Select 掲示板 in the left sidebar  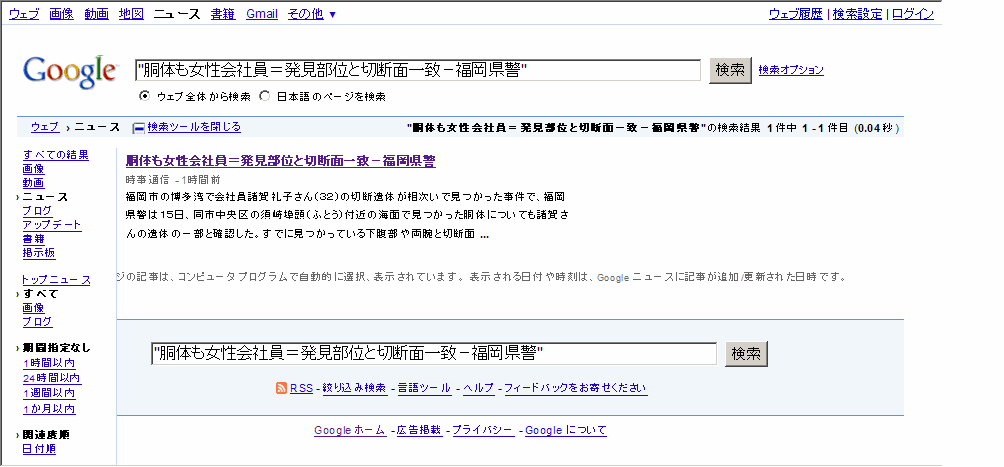(39, 253)
